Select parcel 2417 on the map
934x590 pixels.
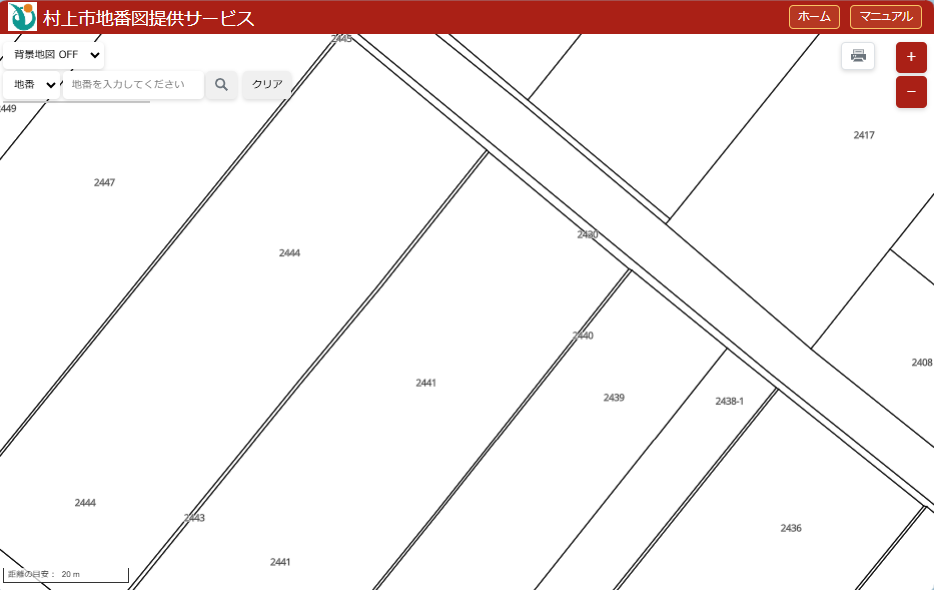[864, 135]
